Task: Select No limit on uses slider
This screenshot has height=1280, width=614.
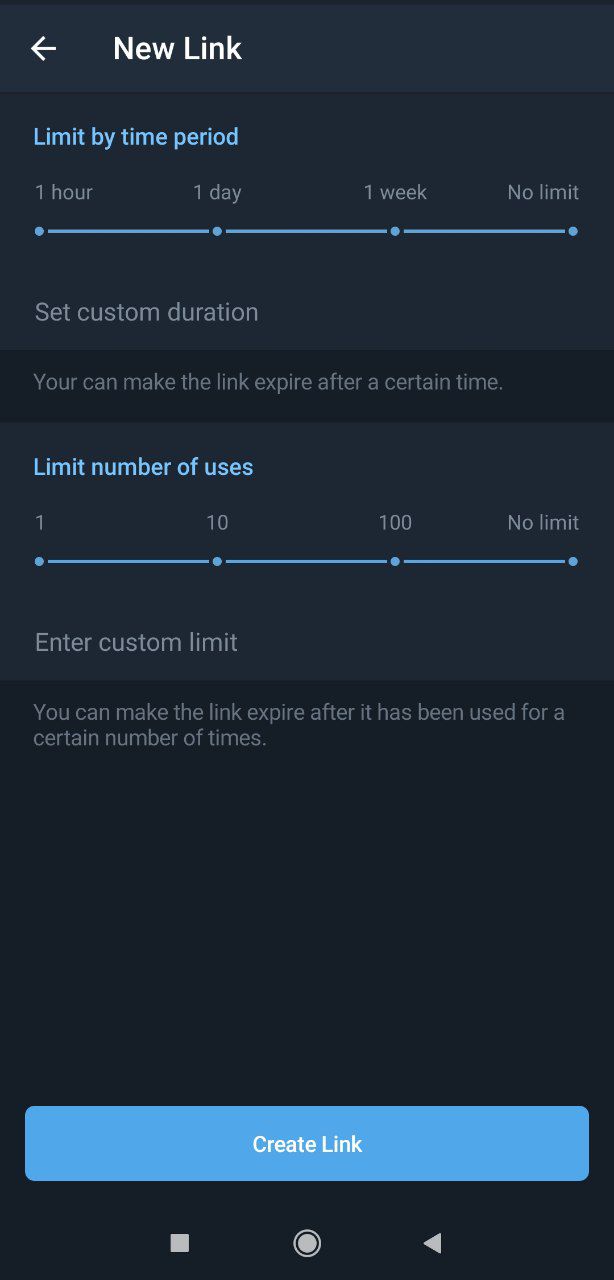Action: coord(573,562)
